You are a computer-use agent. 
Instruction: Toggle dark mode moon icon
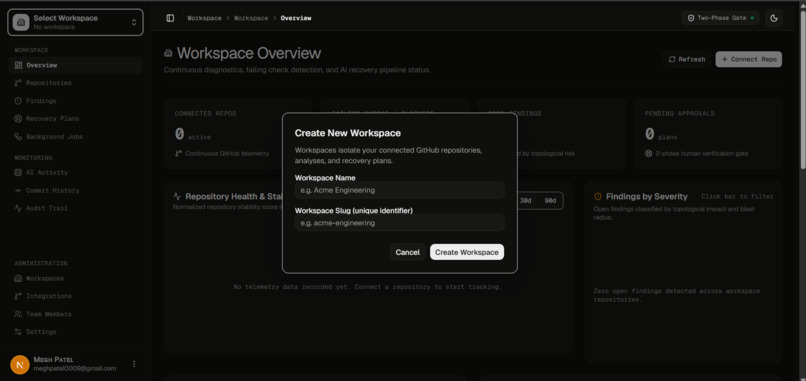(x=774, y=18)
